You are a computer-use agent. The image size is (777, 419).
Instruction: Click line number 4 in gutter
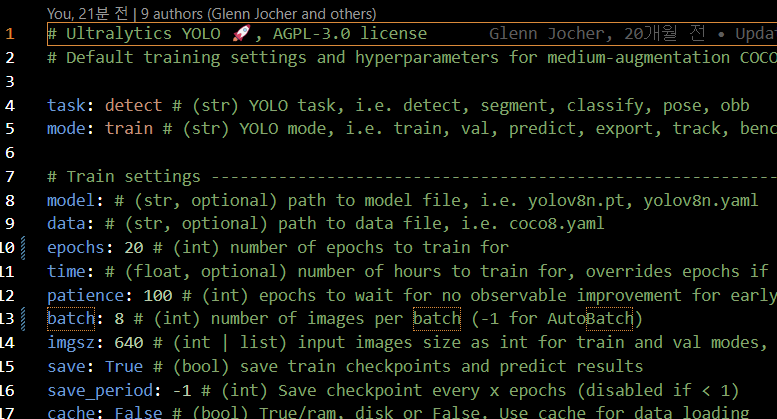tap(10, 105)
